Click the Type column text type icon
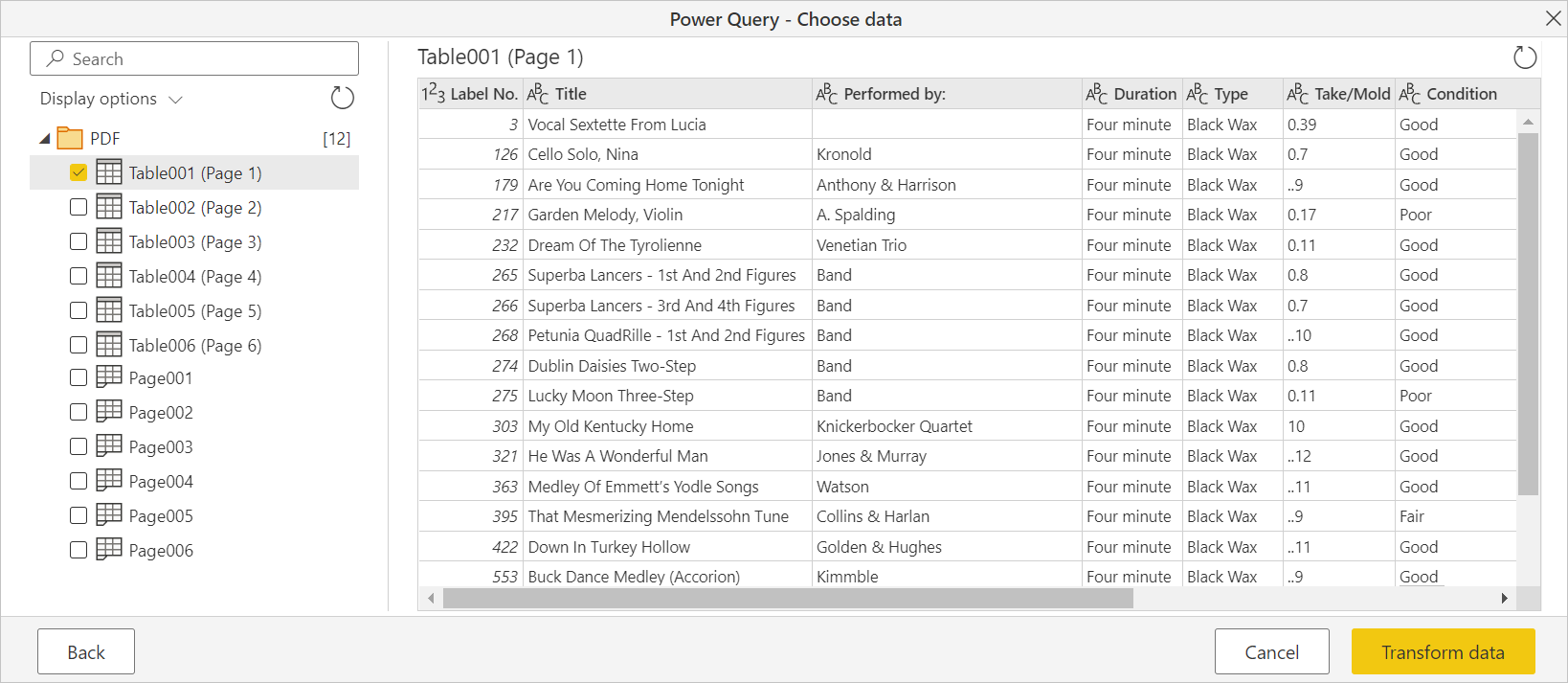Image resolution: width=1568 pixels, height=683 pixels. coord(1198,94)
